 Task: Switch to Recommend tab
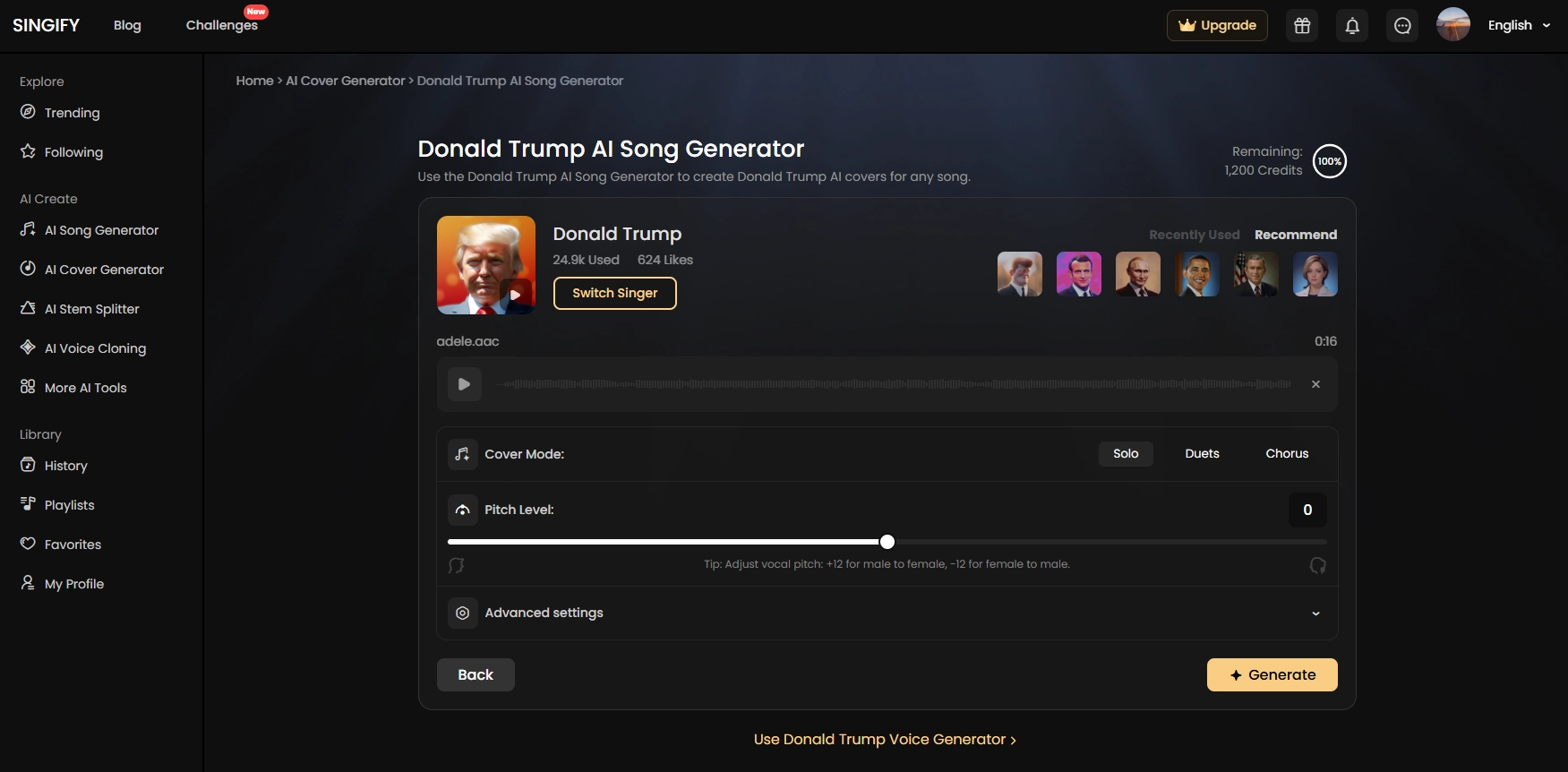tap(1296, 235)
